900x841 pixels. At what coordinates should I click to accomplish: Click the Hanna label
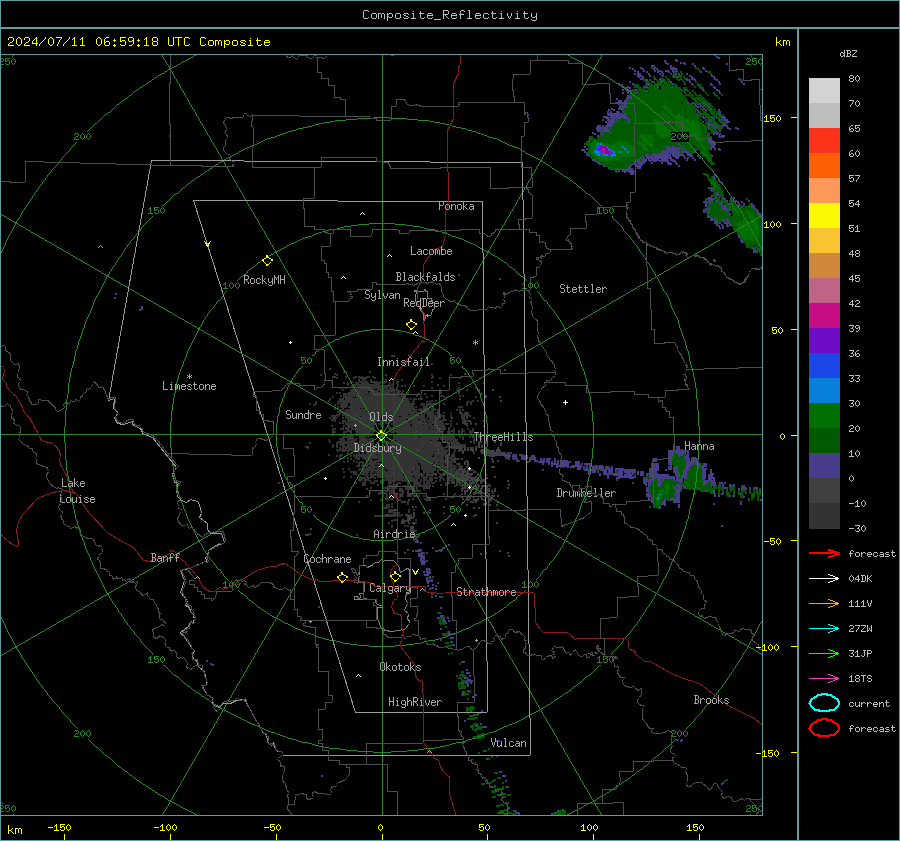point(699,446)
